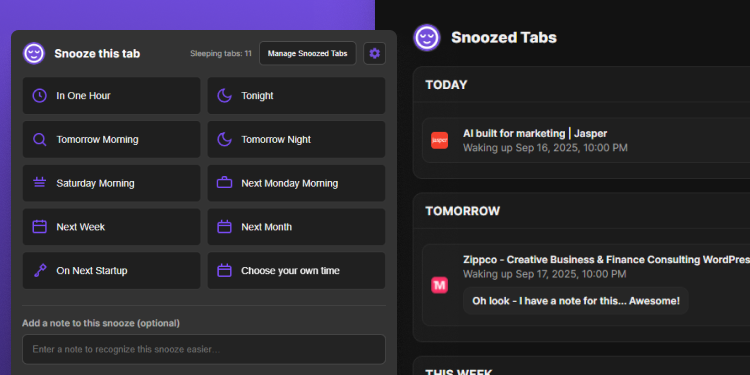
Task: Open Manage Snoozed Tabs
Action: pyautogui.click(x=308, y=53)
